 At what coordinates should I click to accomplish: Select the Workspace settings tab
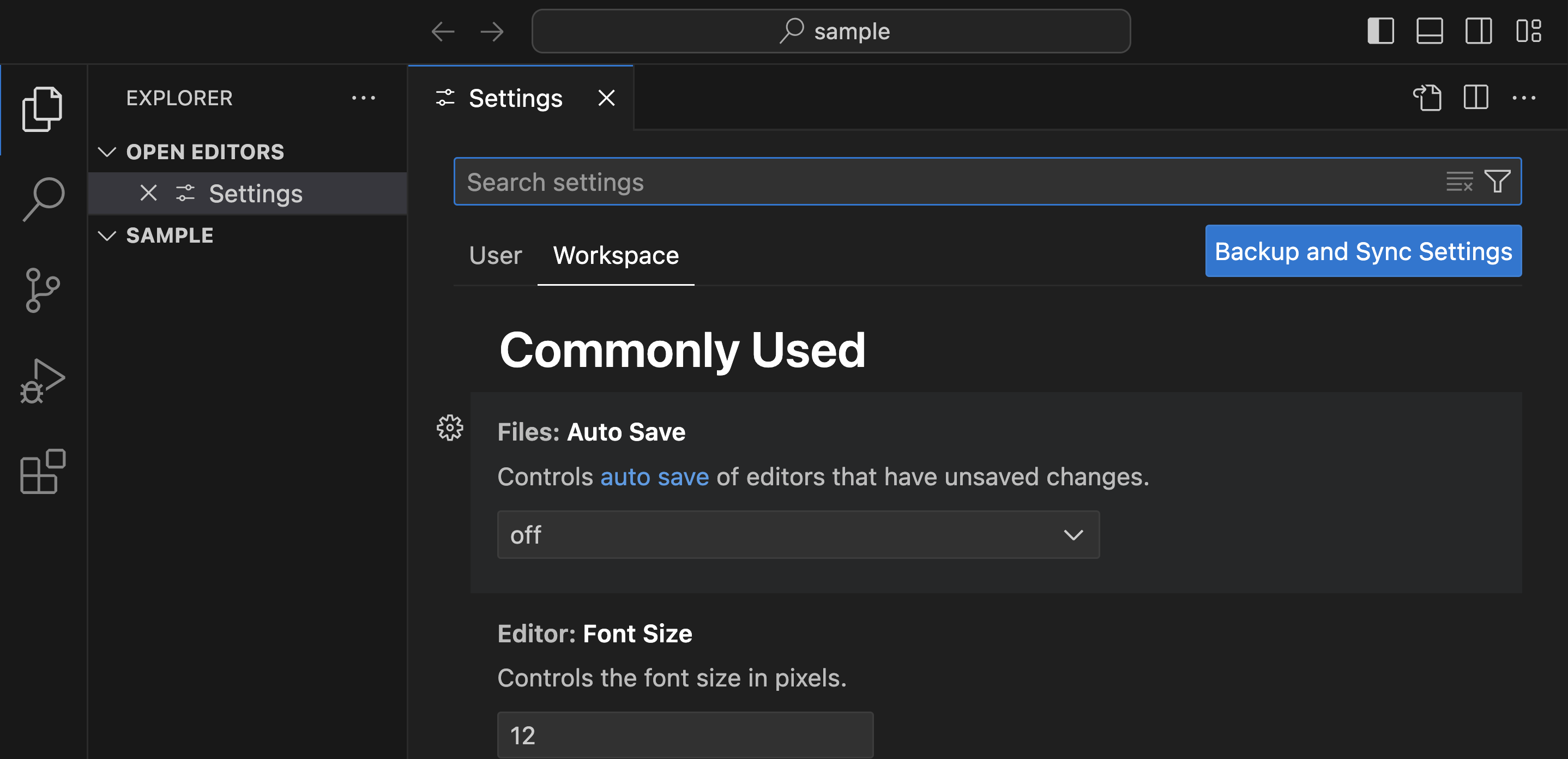tap(616, 256)
